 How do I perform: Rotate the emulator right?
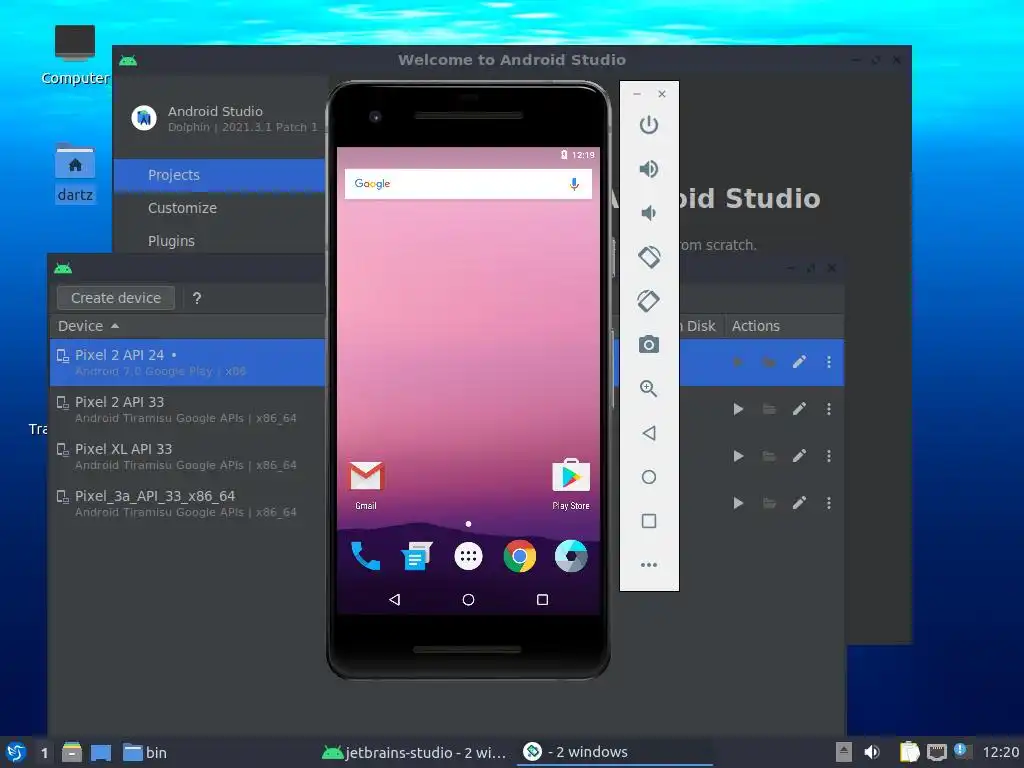click(x=648, y=301)
